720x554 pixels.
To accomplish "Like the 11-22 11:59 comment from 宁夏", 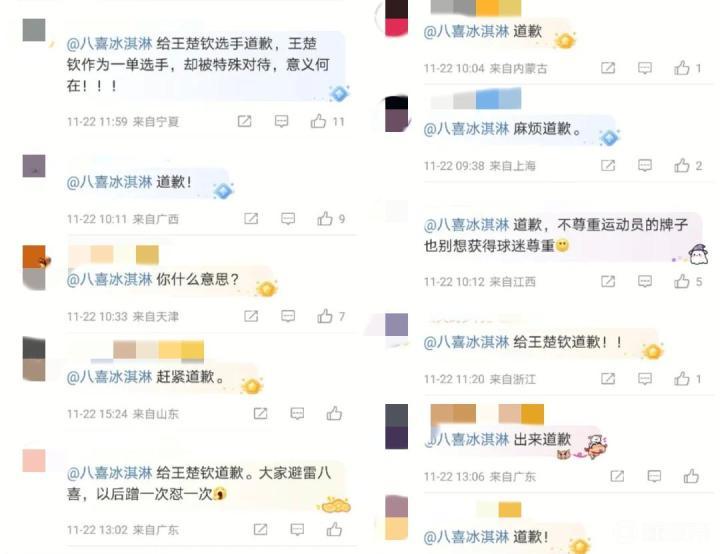I will [318, 121].
